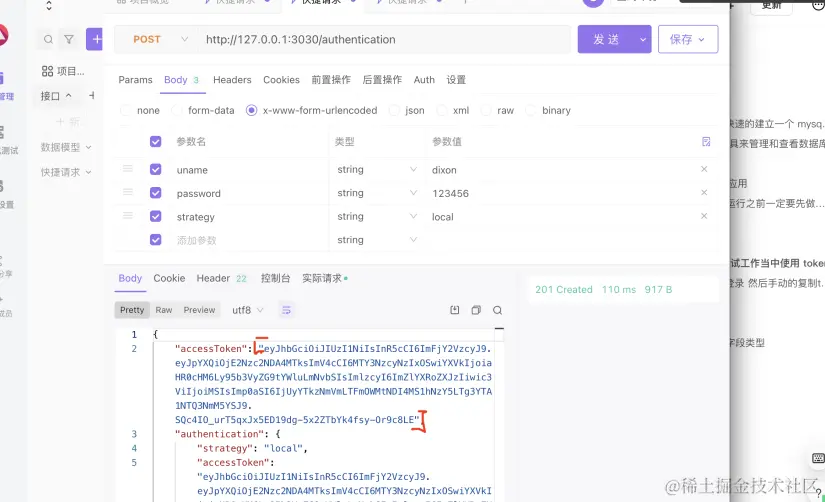Image resolution: width=825 pixels, height=502 pixels.
Task: Click the purple plus add button
Action: (x=95, y=39)
